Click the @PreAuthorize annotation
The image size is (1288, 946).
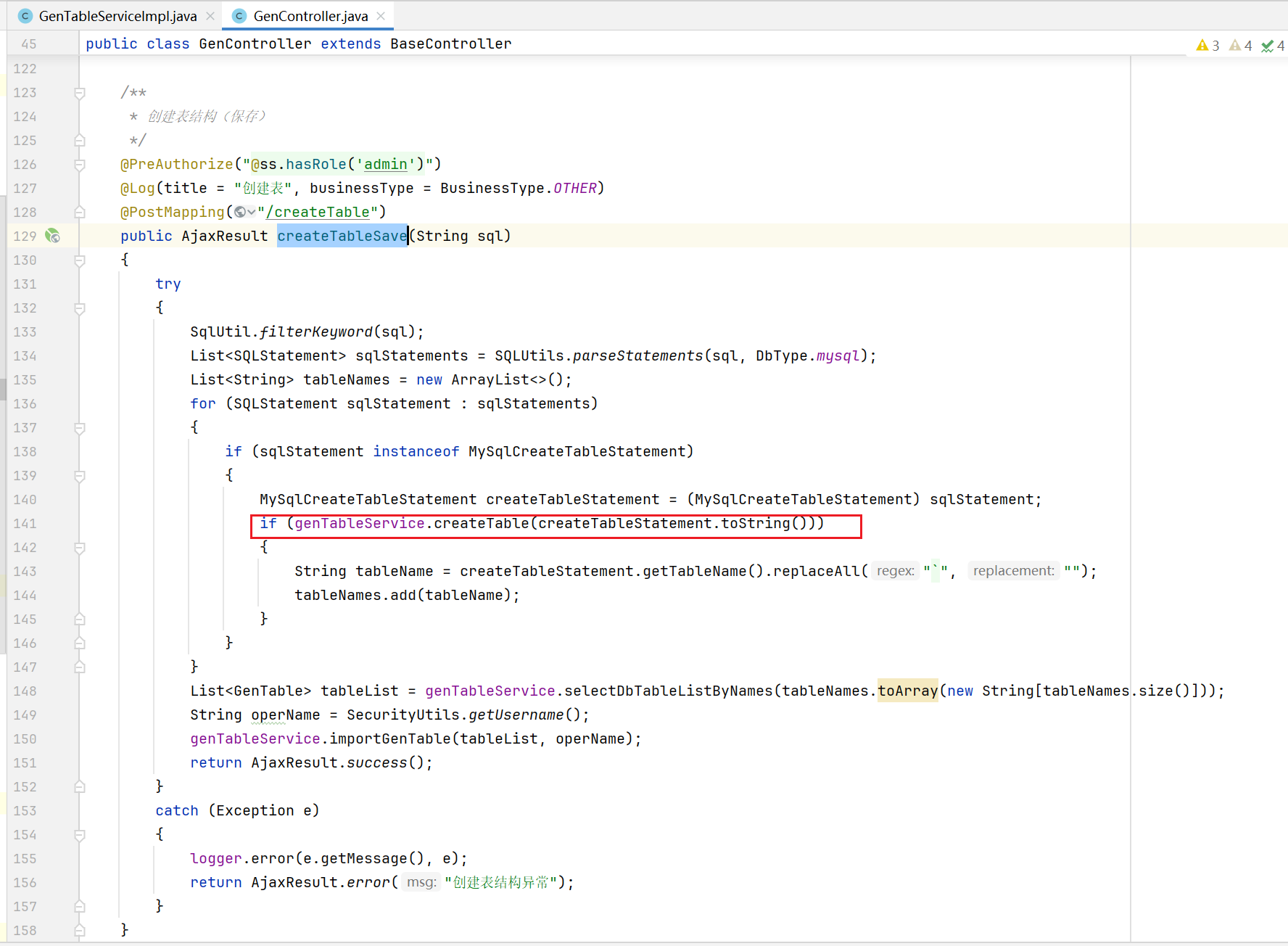[177, 164]
